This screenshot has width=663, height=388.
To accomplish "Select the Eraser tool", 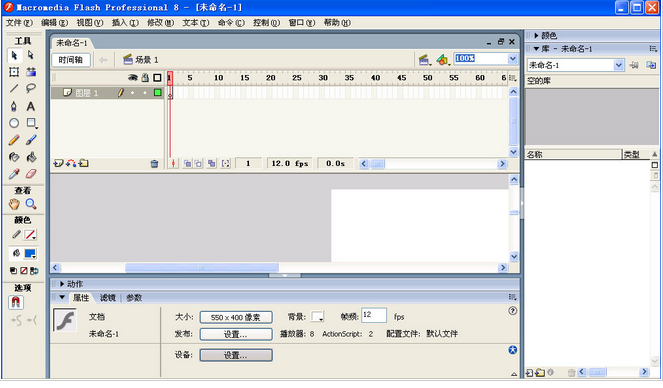I will pyautogui.click(x=31, y=174).
